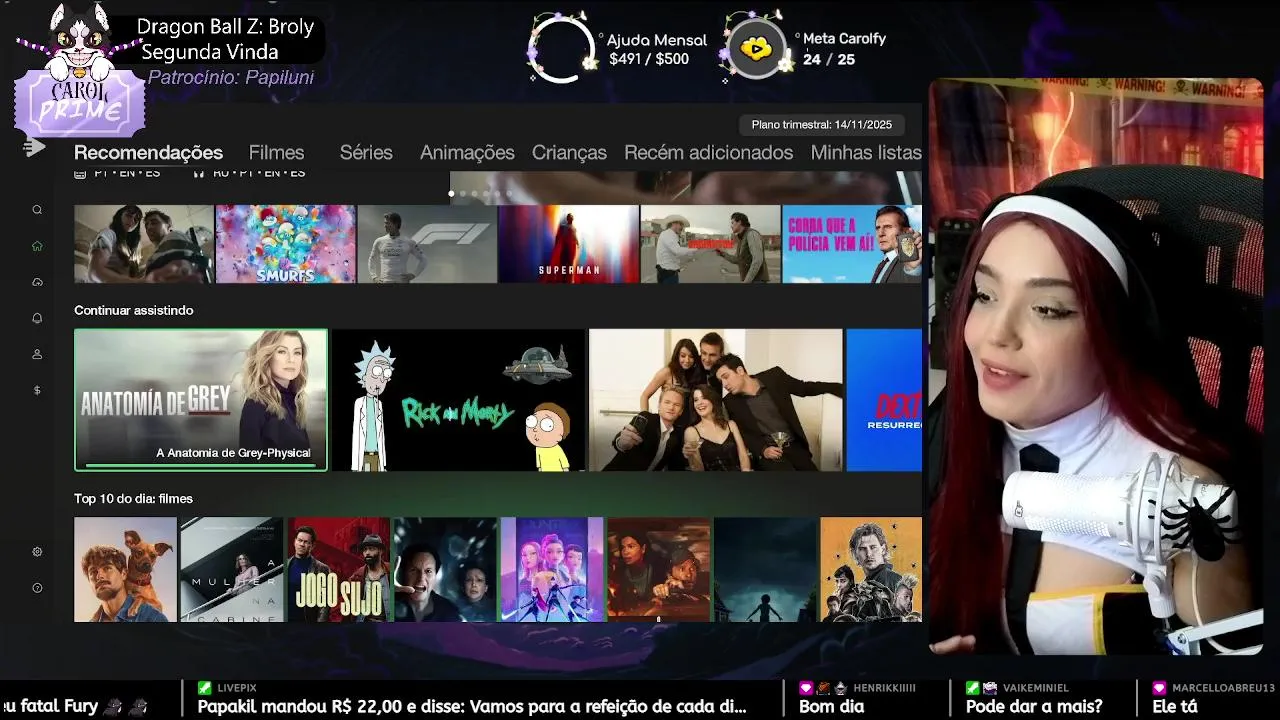Screen dimensions: 1280x720
Task: Open search with the magnifier sidebar icon
Action: 37,210
